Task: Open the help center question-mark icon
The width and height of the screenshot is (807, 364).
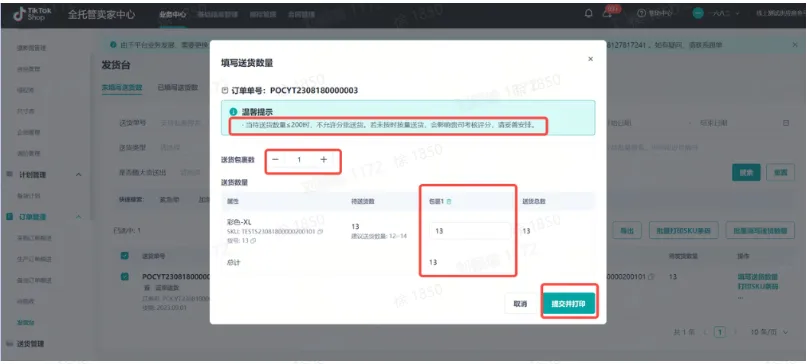Action: coord(641,14)
